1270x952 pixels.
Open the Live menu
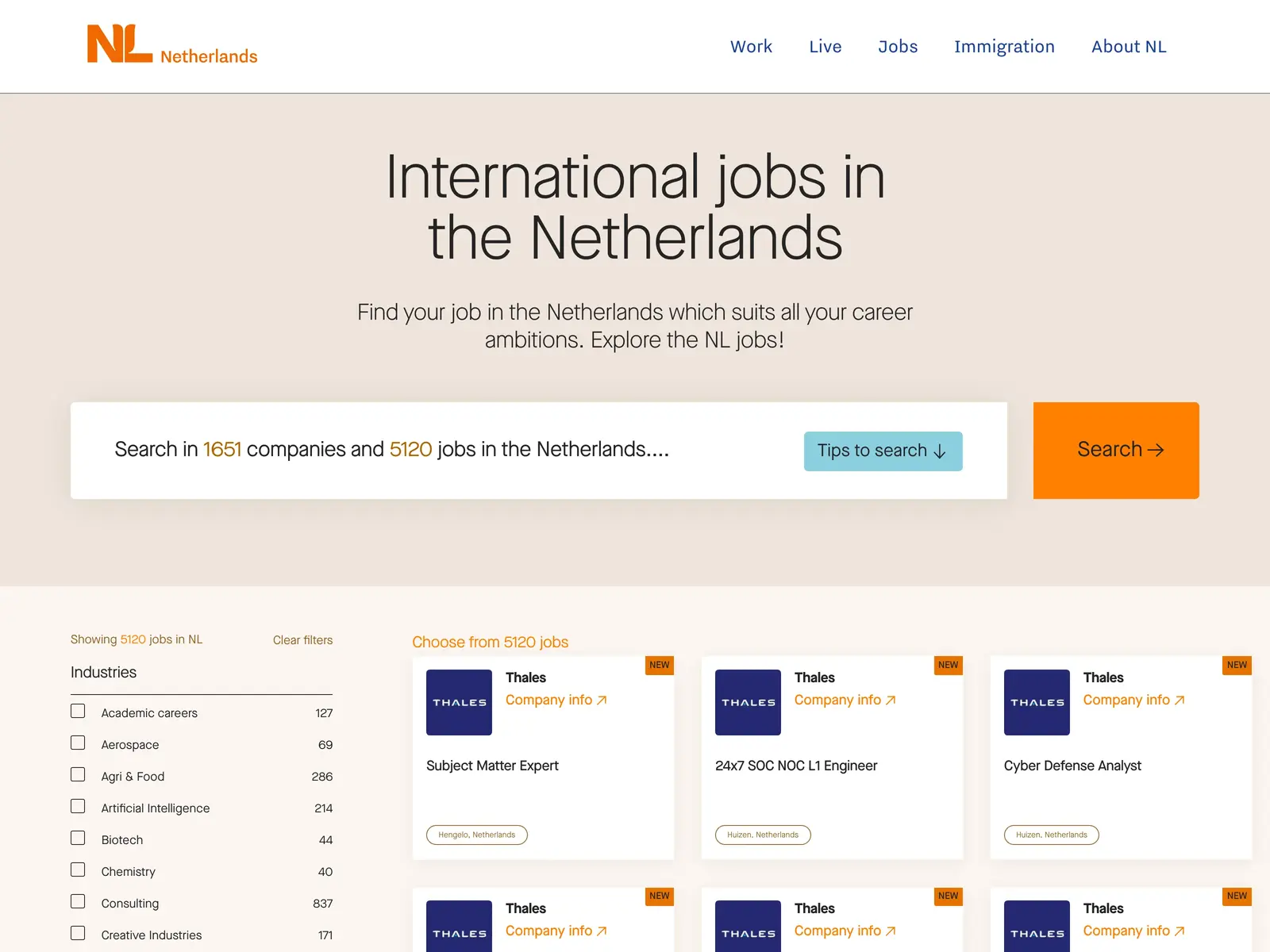(x=825, y=46)
